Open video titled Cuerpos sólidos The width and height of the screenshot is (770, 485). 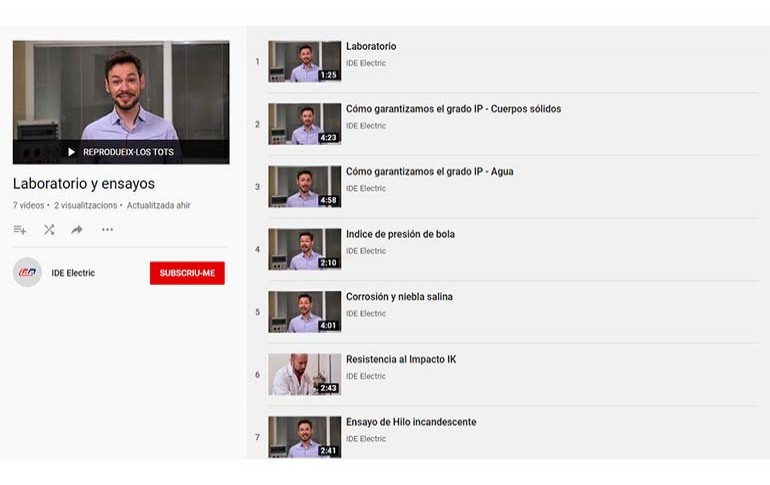point(453,109)
